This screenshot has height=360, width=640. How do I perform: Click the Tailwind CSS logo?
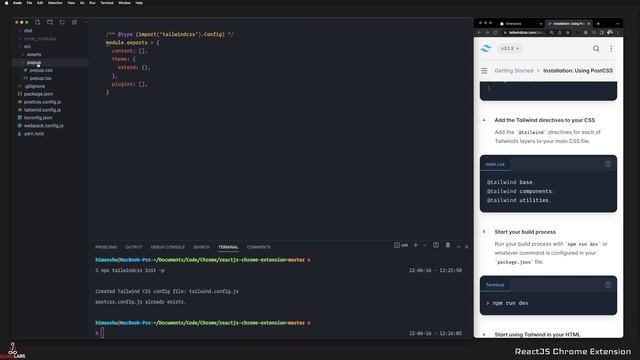[x=486, y=49]
